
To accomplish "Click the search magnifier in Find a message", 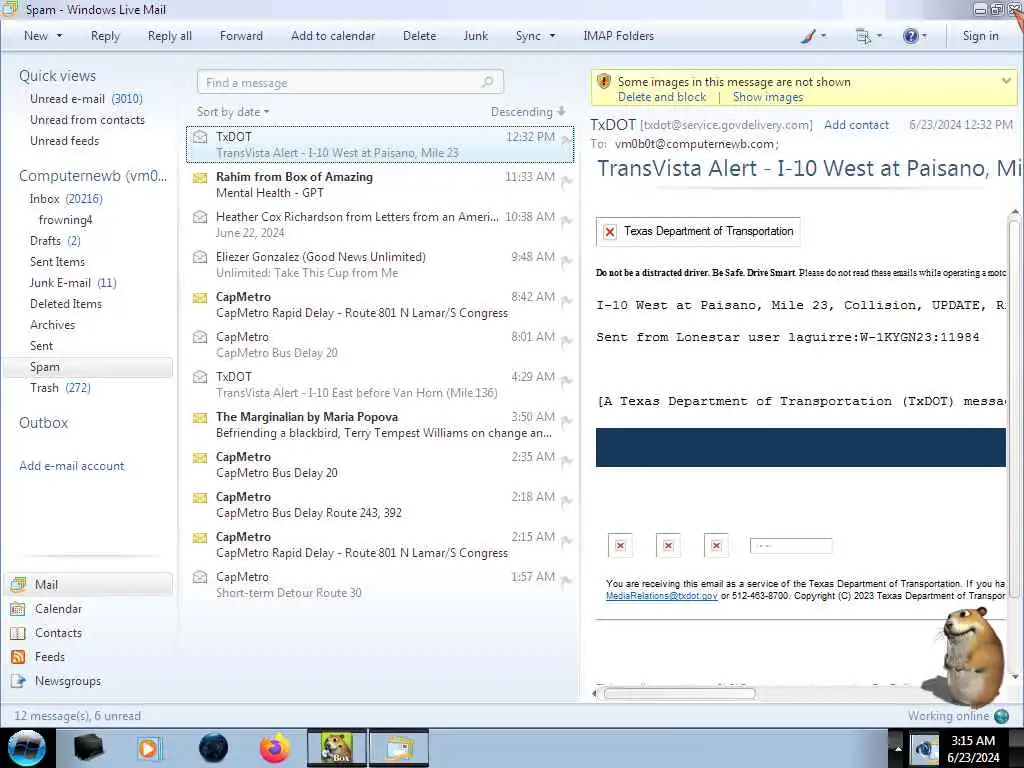I will tap(487, 82).
